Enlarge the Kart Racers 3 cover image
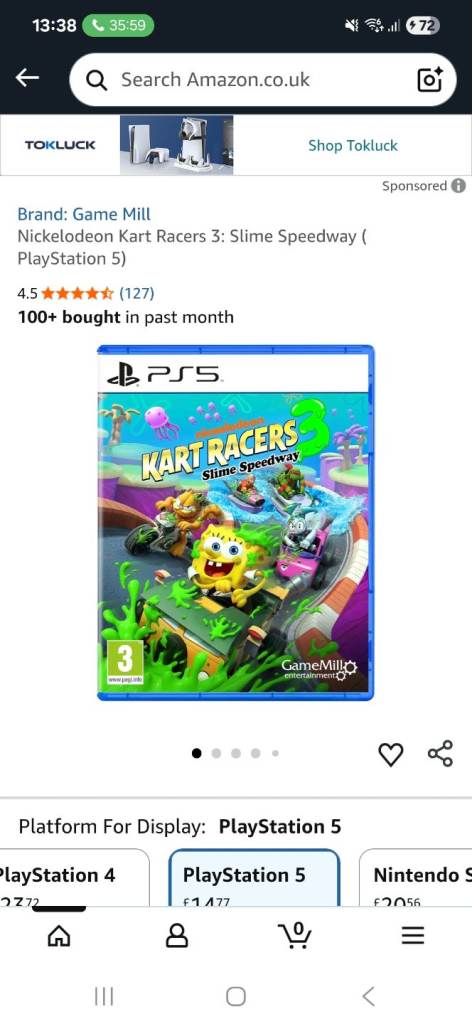Image resolution: width=472 pixels, height=1024 pixels. pos(236,522)
